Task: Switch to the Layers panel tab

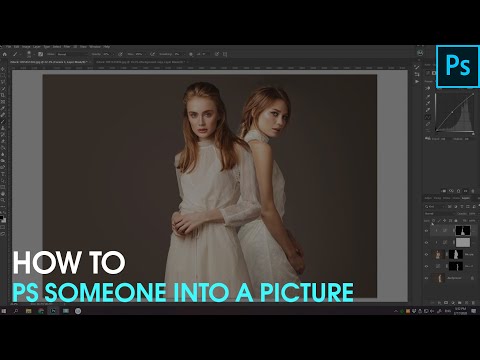Action: [x=465, y=198]
